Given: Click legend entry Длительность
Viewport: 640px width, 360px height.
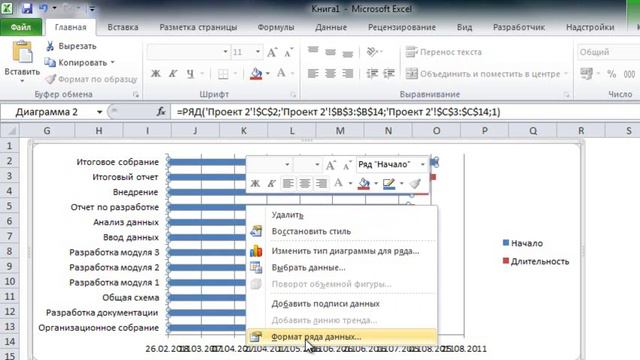Looking at the screenshot, I should (536, 261).
